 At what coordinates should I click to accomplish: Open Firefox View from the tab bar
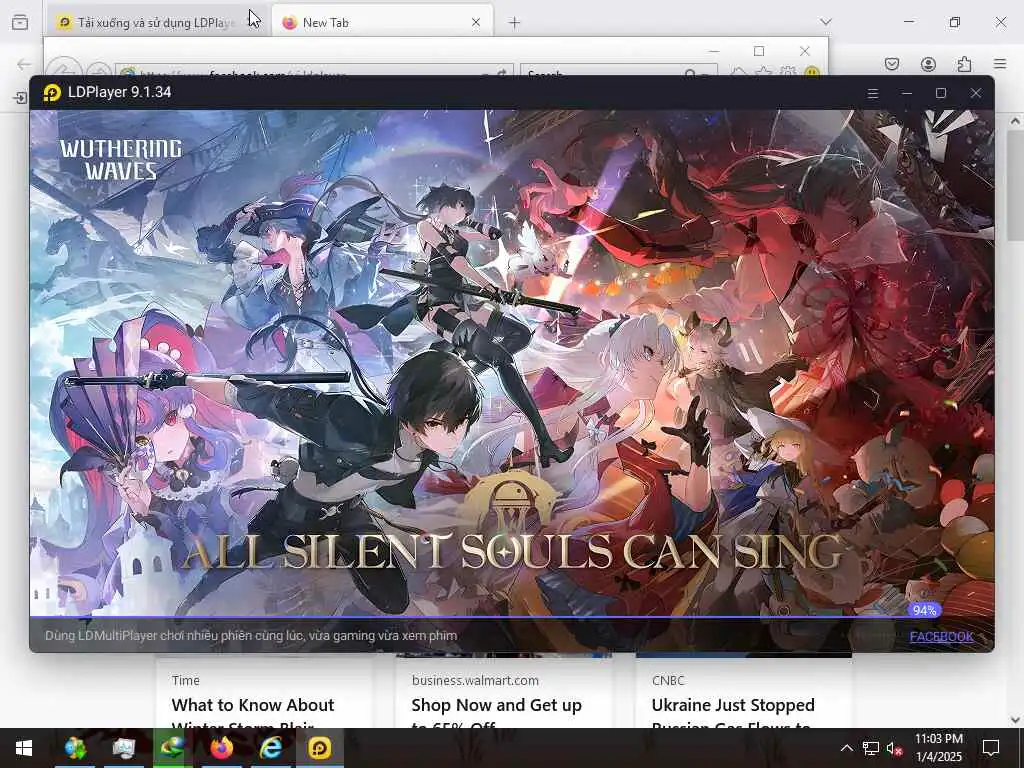click(20, 23)
